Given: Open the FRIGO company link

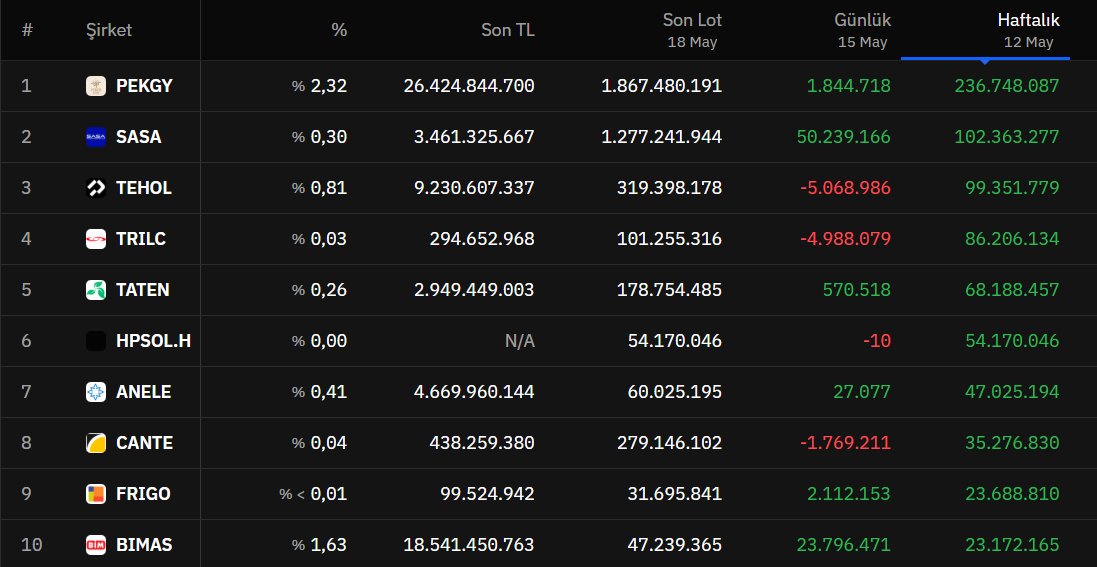Looking at the screenshot, I should coord(143,494).
